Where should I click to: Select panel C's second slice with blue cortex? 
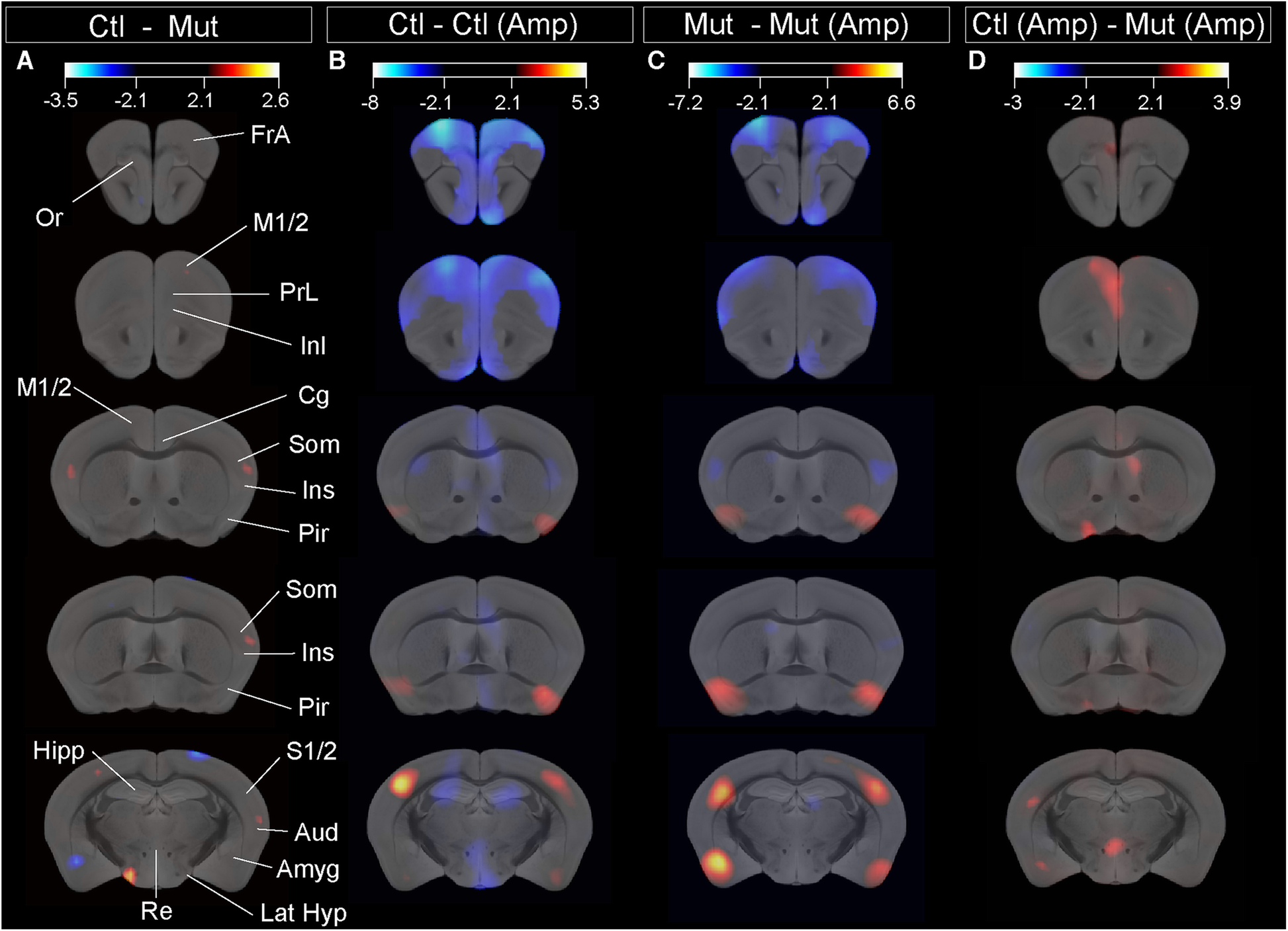(x=797, y=319)
